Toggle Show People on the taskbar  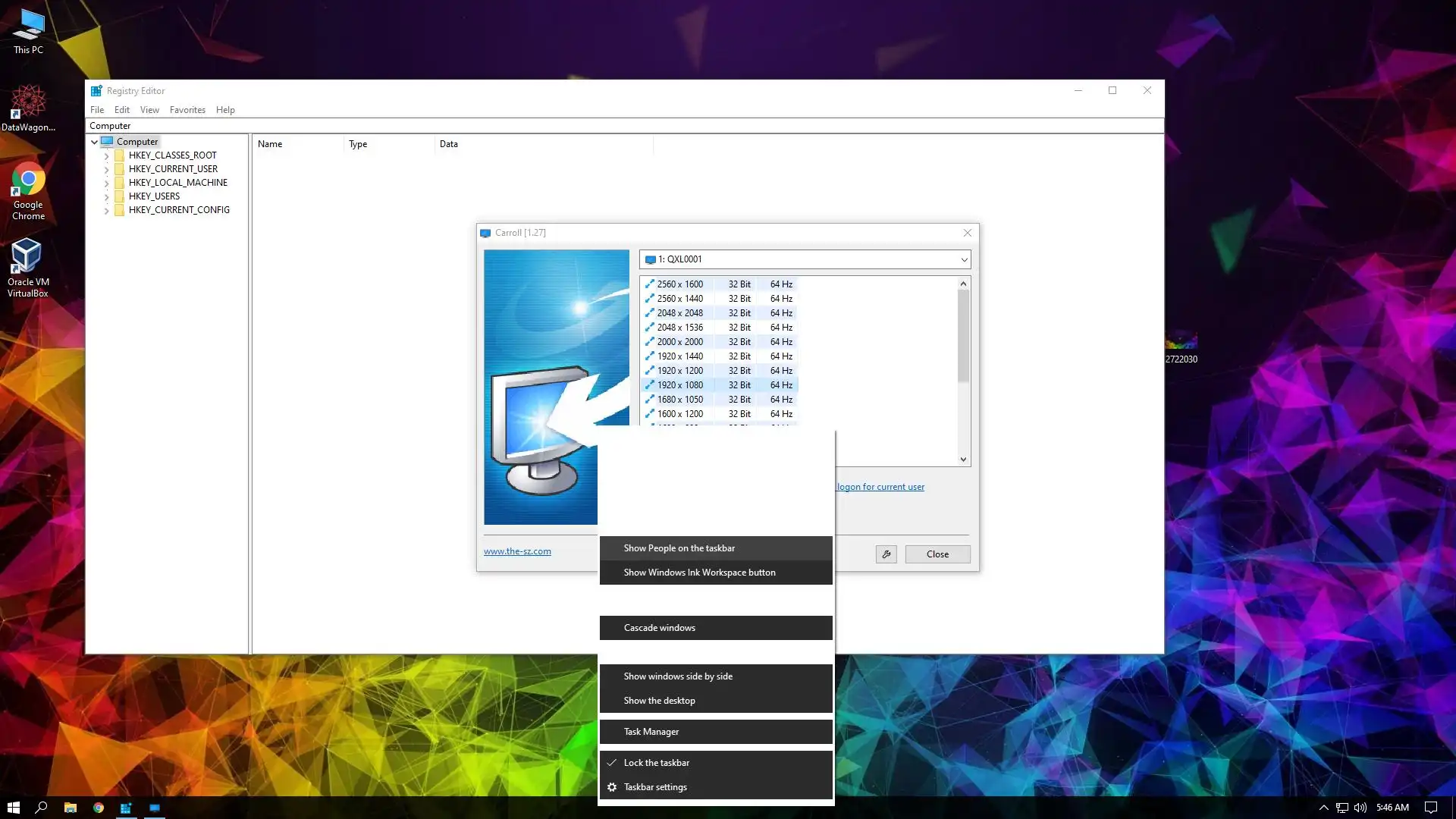pyautogui.click(x=679, y=548)
